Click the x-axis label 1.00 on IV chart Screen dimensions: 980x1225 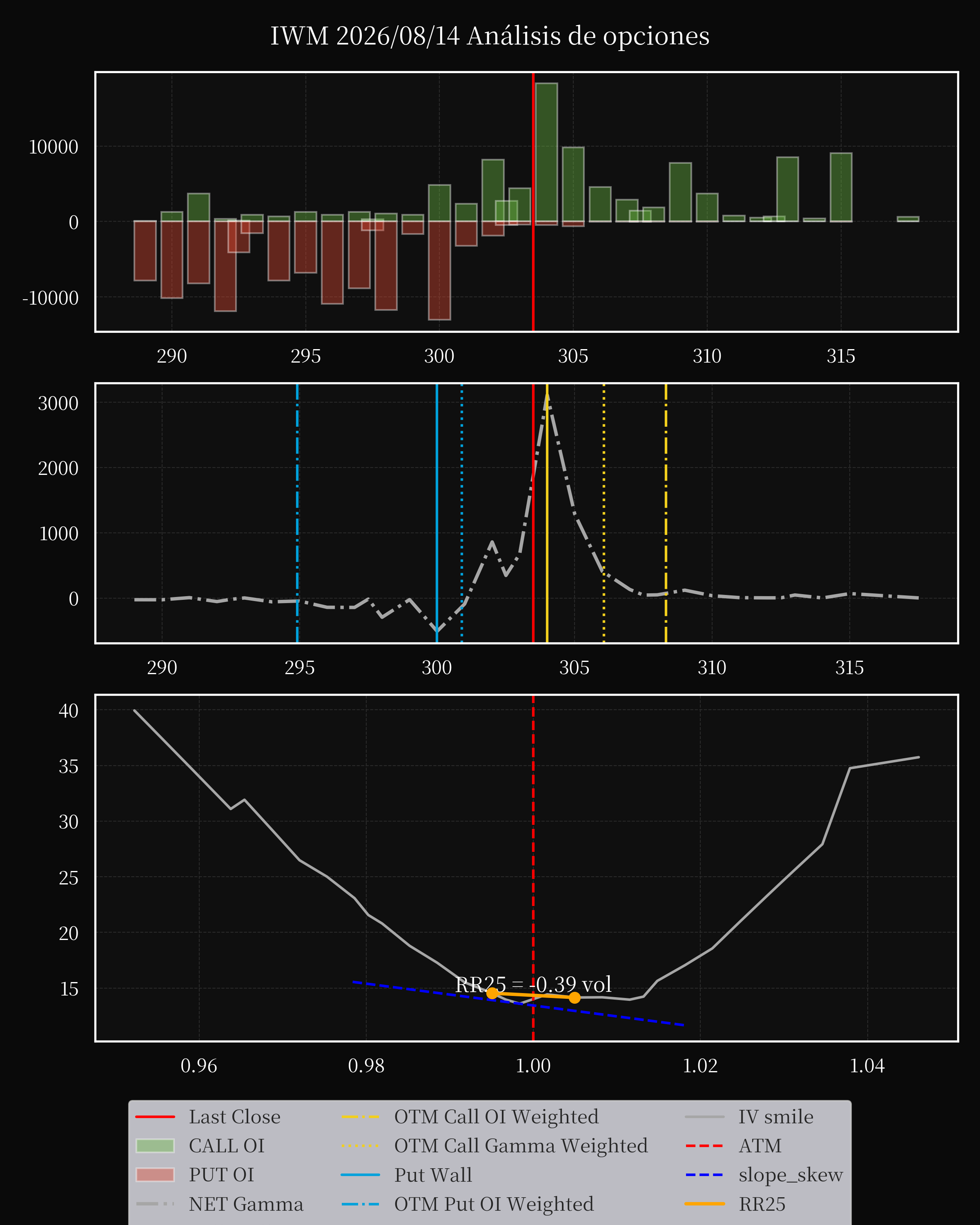pyautogui.click(x=533, y=1065)
